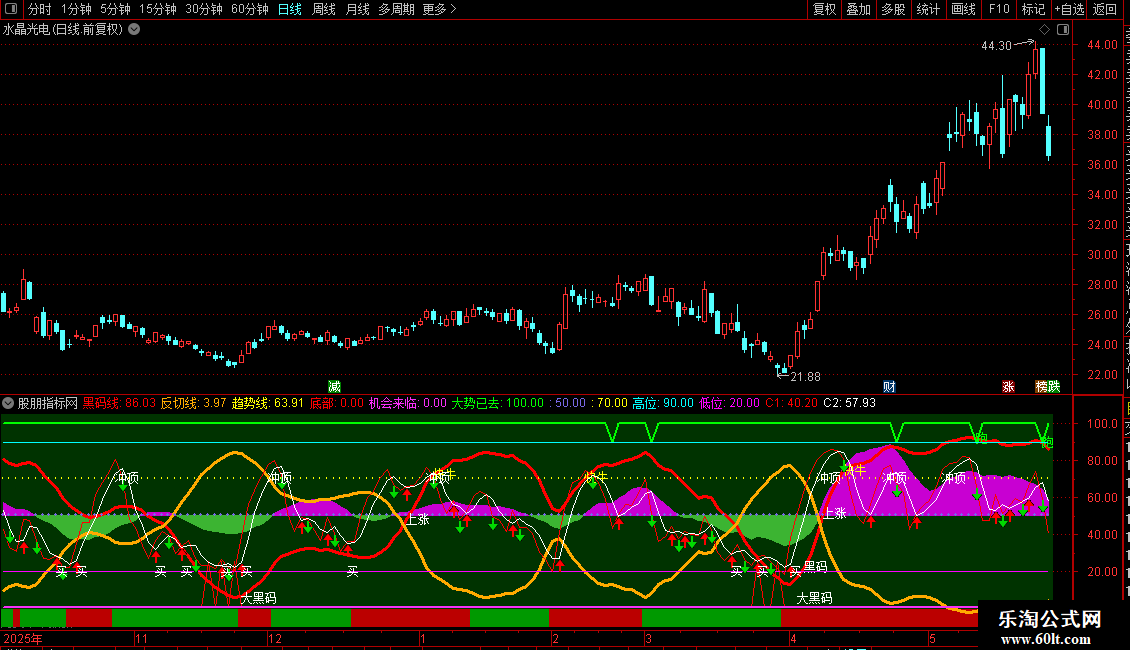Activate the 画线 drawing tool
This screenshot has height=650, width=1130.
pos(964,9)
